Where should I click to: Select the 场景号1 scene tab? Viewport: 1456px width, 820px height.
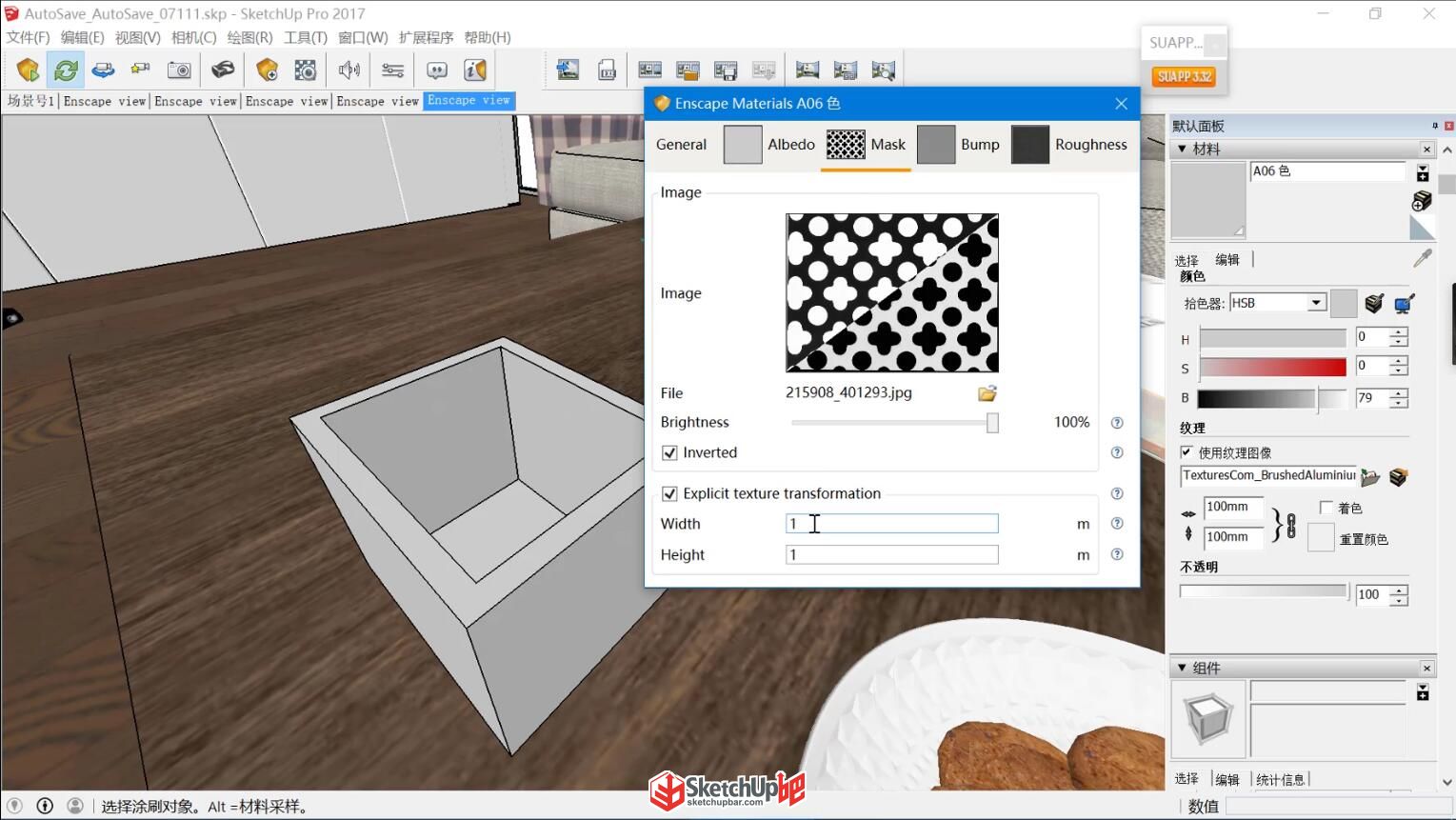[30, 101]
